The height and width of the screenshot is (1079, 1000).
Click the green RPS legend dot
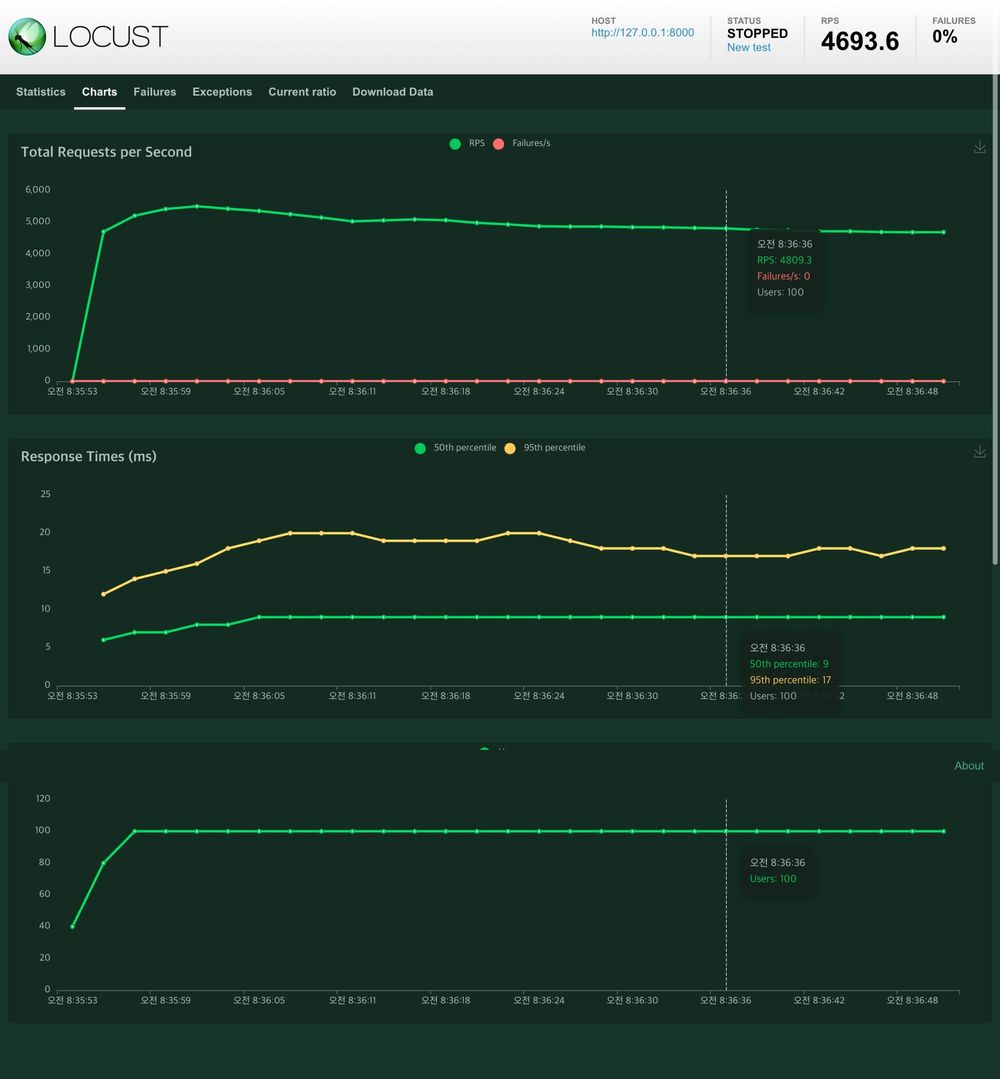456,143
